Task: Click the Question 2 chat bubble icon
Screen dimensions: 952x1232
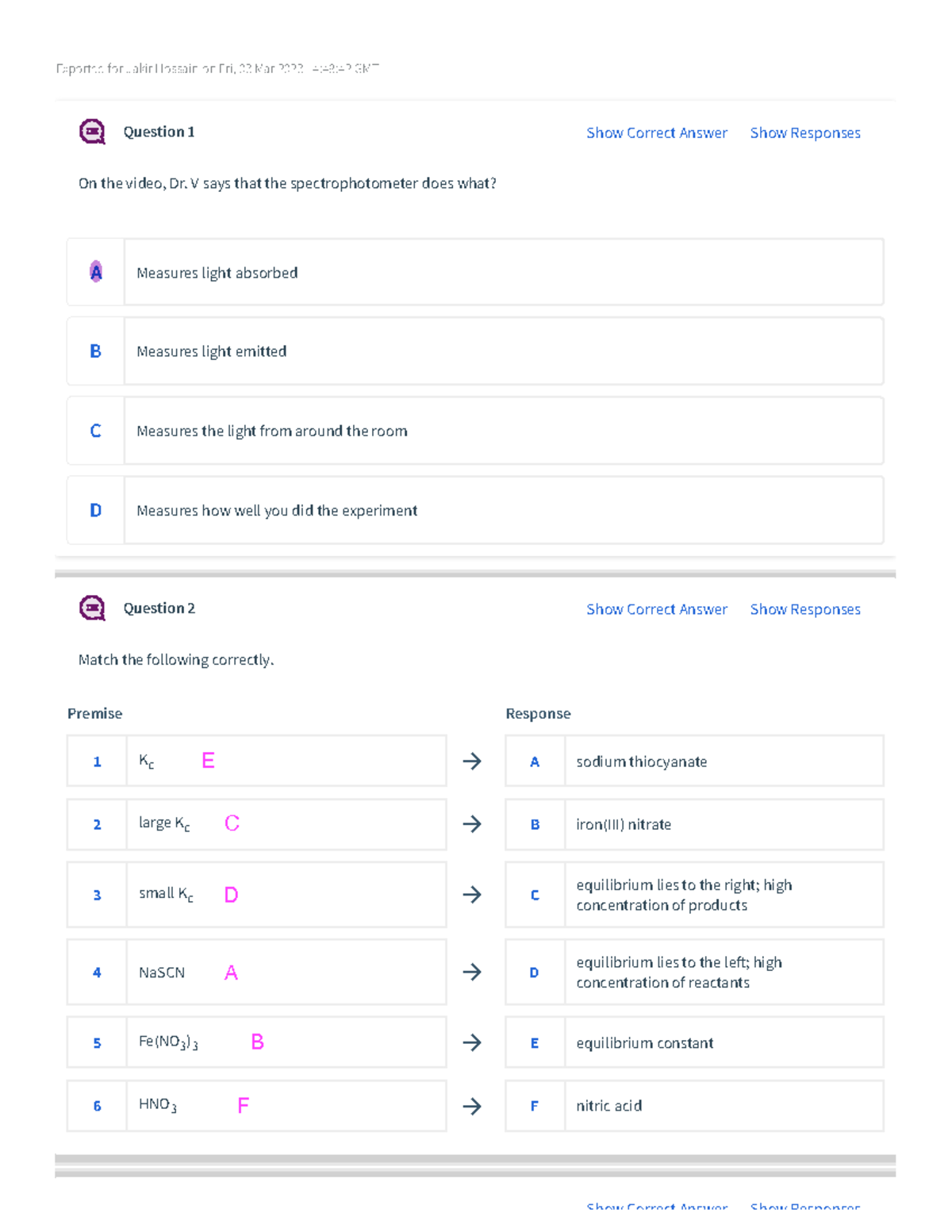Action: pos(92,608)
